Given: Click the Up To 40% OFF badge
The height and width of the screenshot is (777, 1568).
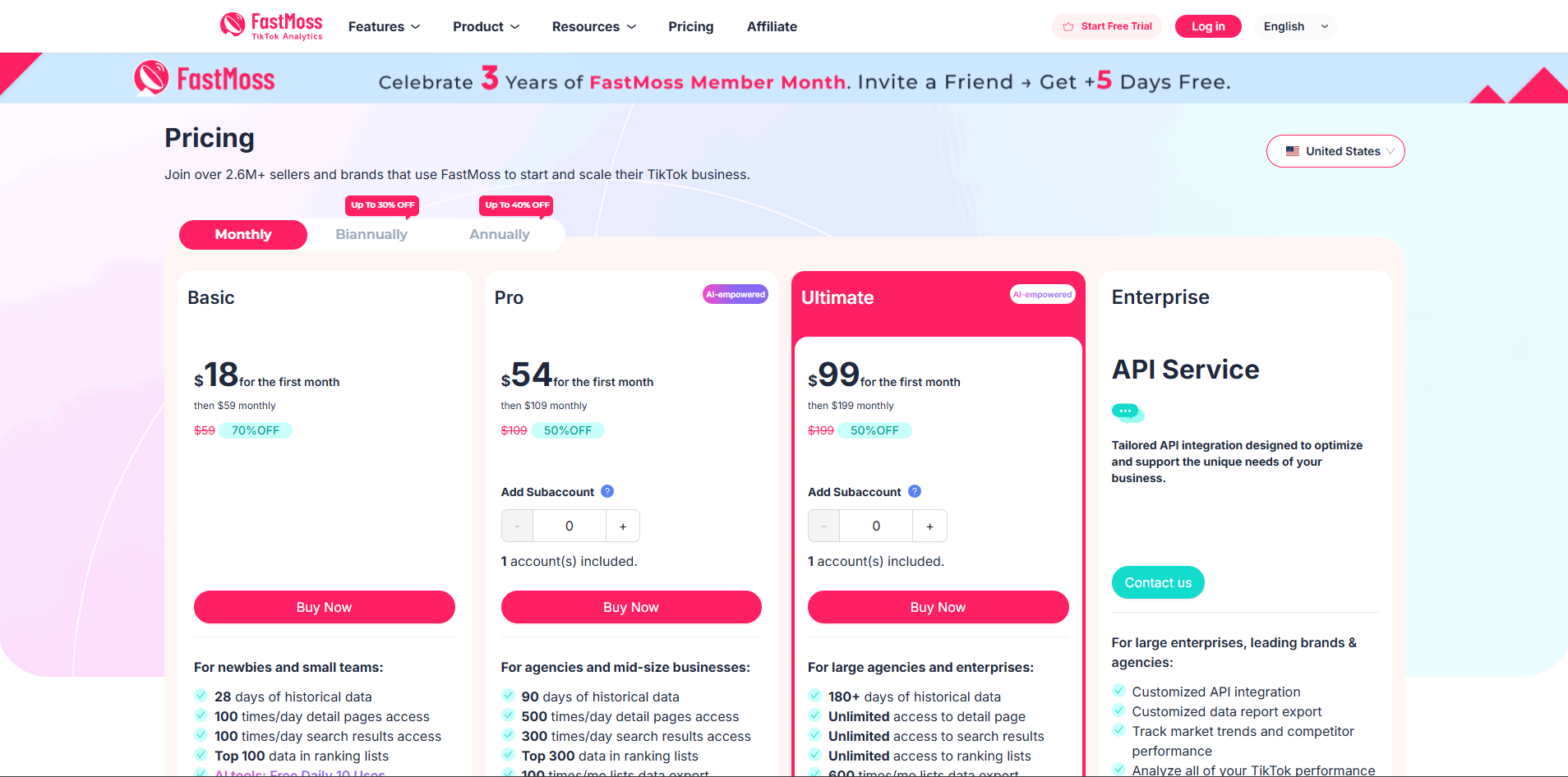Looking at the screenshot, I should pyautogui.click(x=517, y=205).
